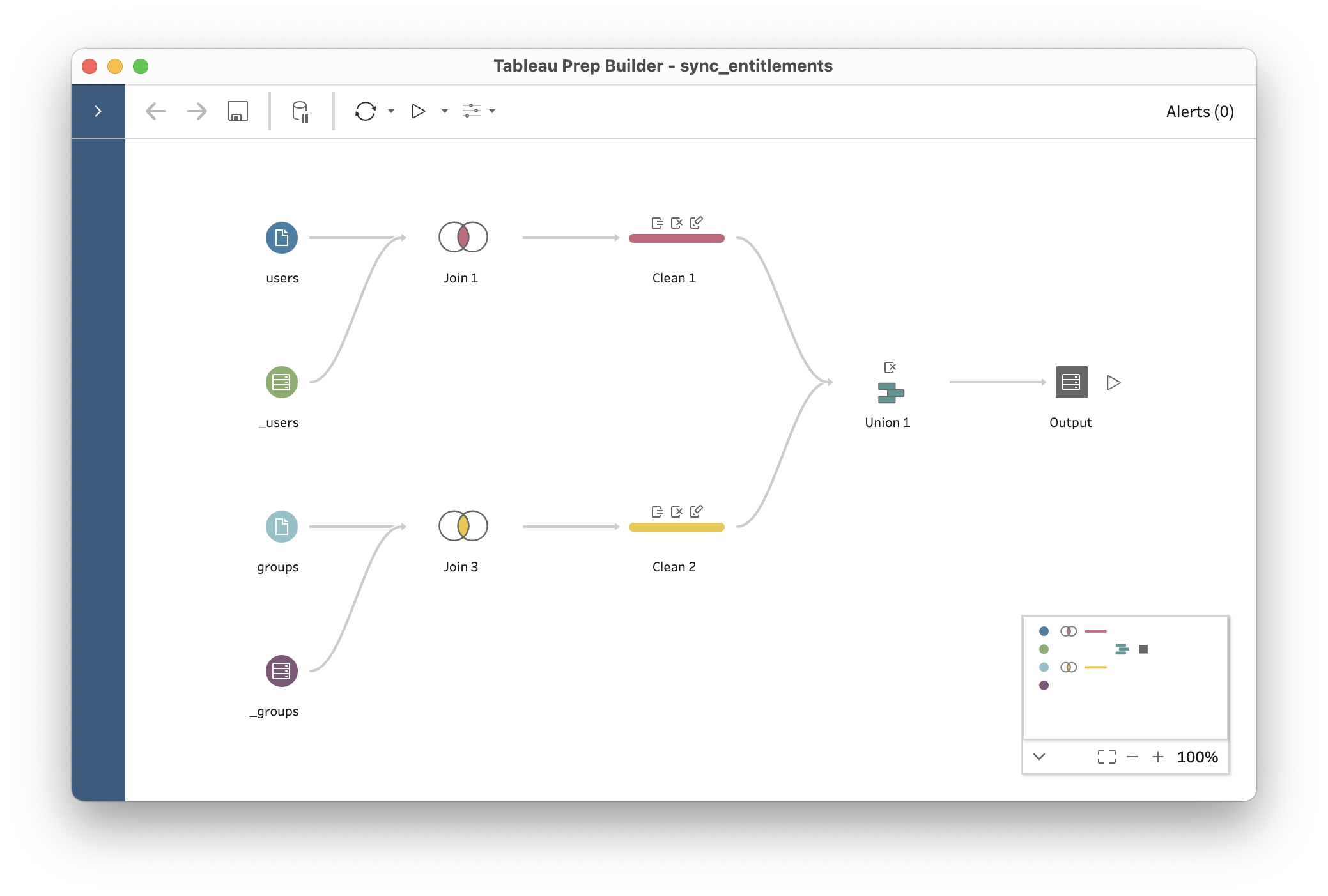Image resolution: width=1328 pixels, height=896 pixels.
Task: Click the save flow icon
Action: point(238,111)
